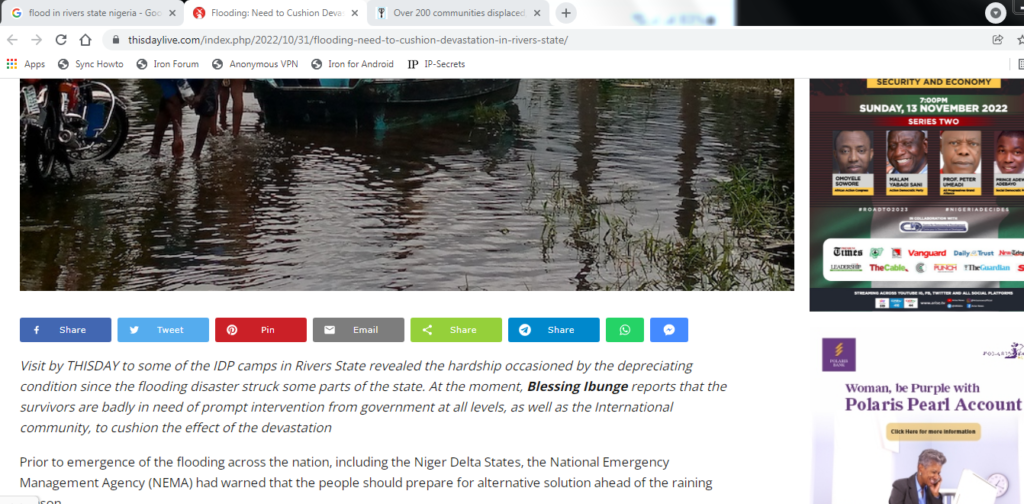The width and height of the screenshot is (1024, 504).
Task: Open the Anonymous VPN bookmark
Action: (255, 64)
